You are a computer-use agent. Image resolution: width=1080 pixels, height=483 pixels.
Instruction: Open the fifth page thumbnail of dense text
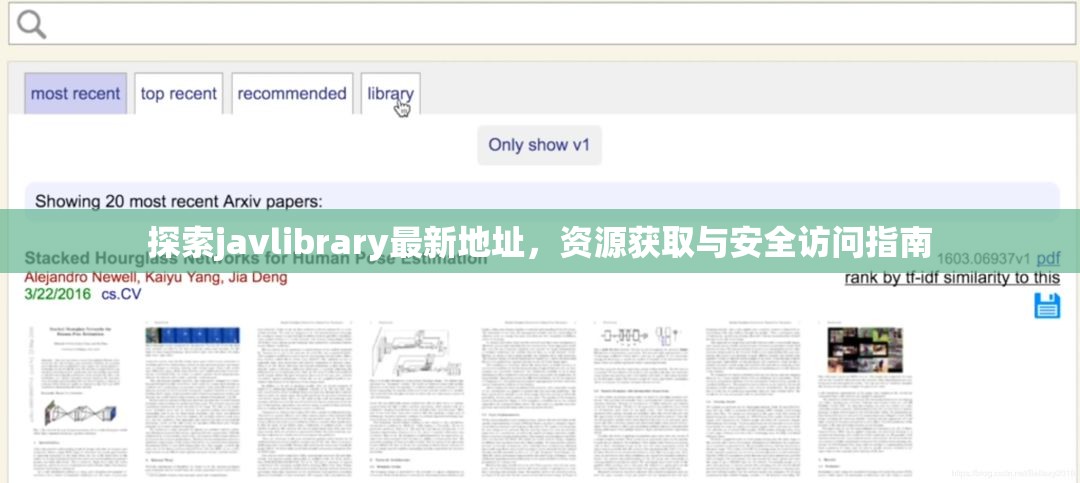528,400
